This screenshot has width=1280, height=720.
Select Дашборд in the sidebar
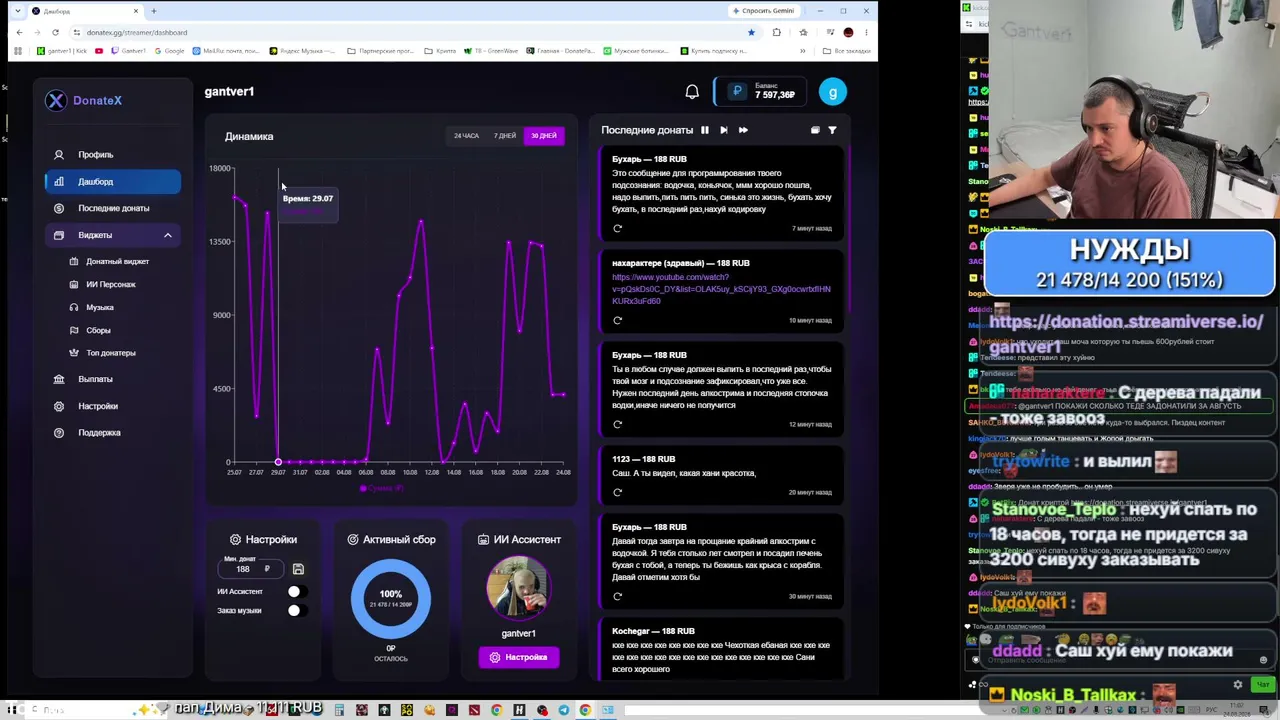point(113,182)
